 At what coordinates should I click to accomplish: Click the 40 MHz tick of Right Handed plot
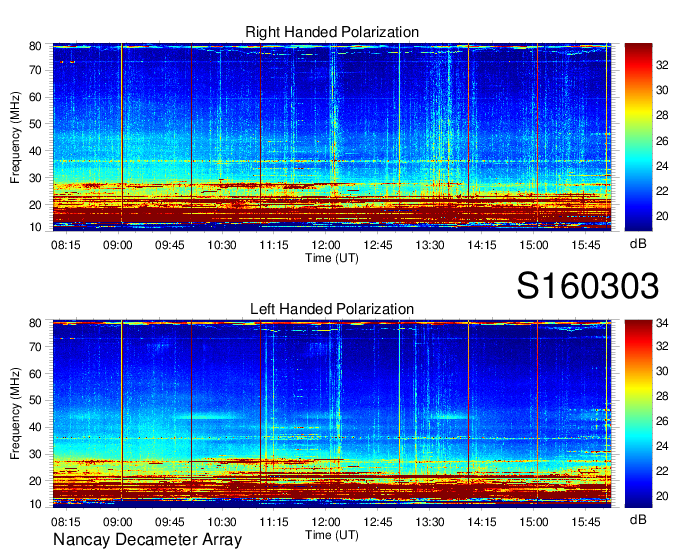(35, 151)
